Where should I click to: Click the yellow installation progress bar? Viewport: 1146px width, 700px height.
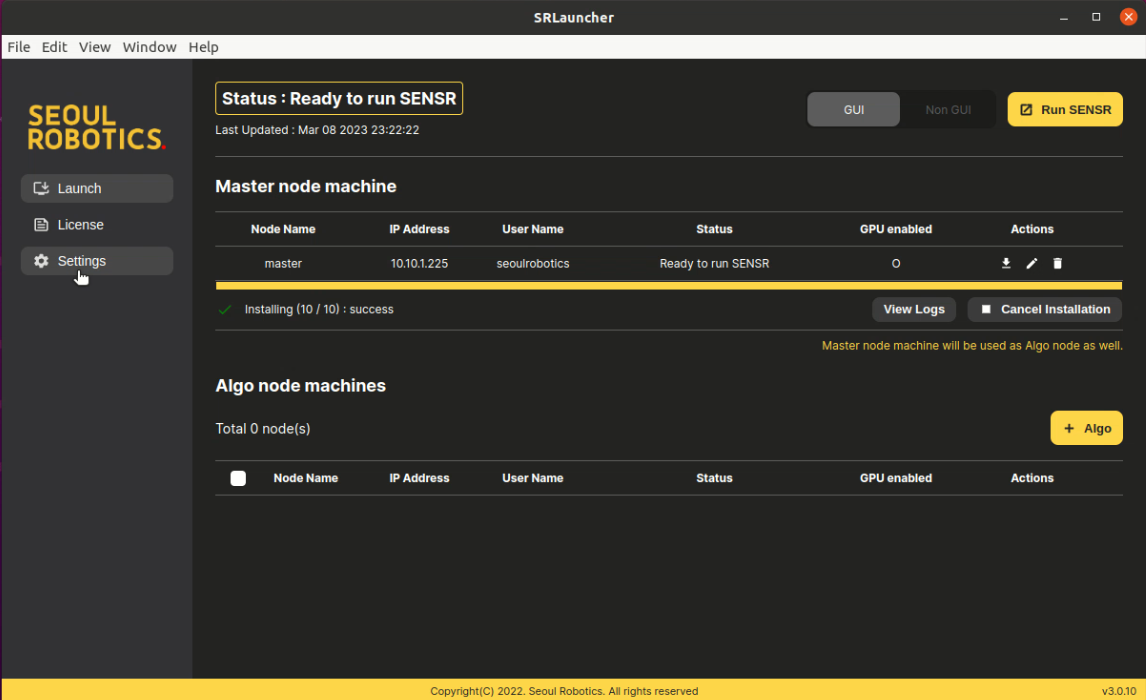click(x=668, y=285)
